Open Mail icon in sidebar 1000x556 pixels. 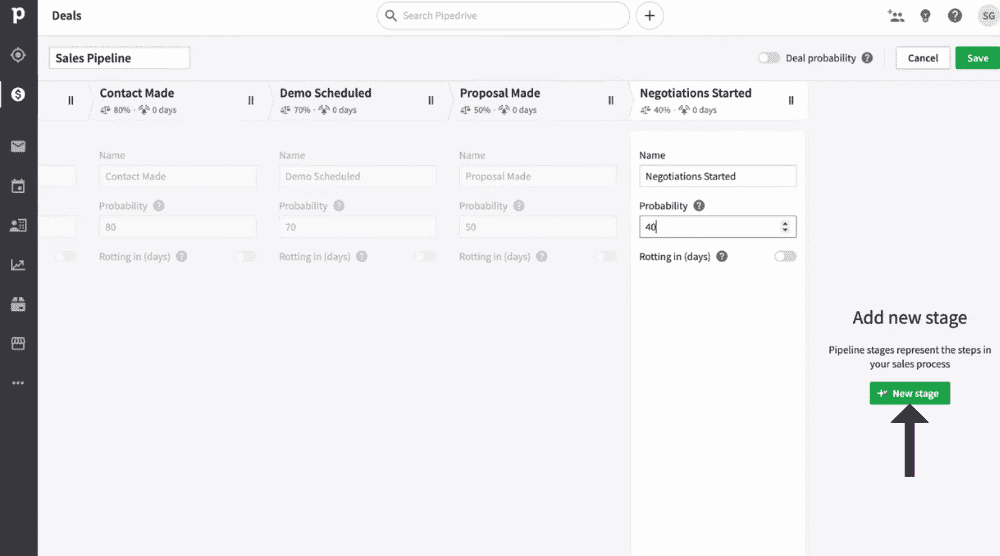[18, 147]
